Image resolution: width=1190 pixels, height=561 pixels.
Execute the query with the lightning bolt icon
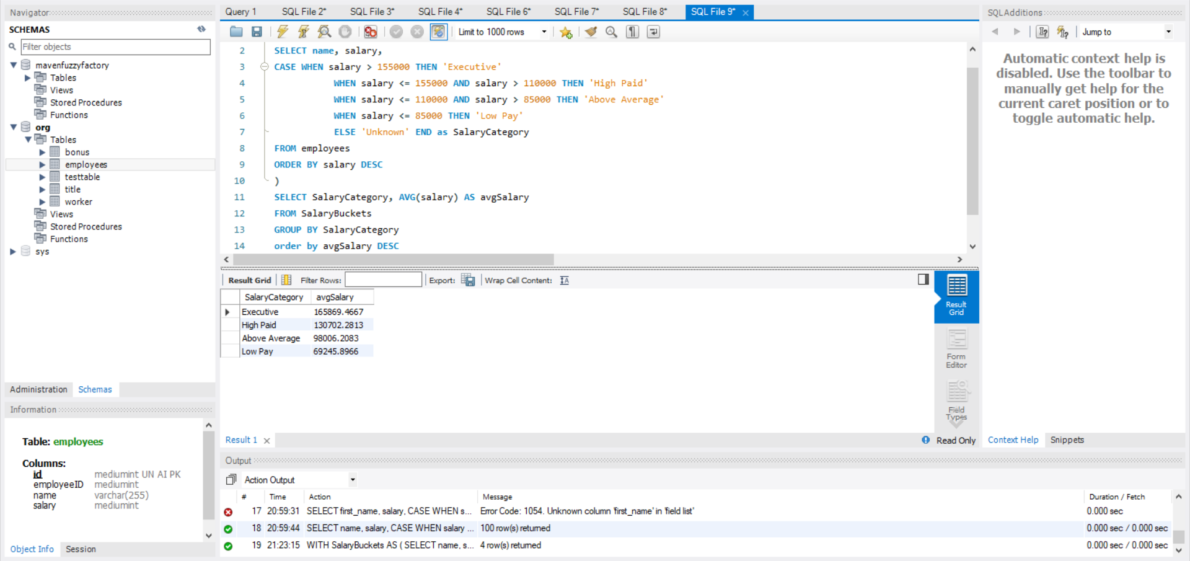point(284,32)
